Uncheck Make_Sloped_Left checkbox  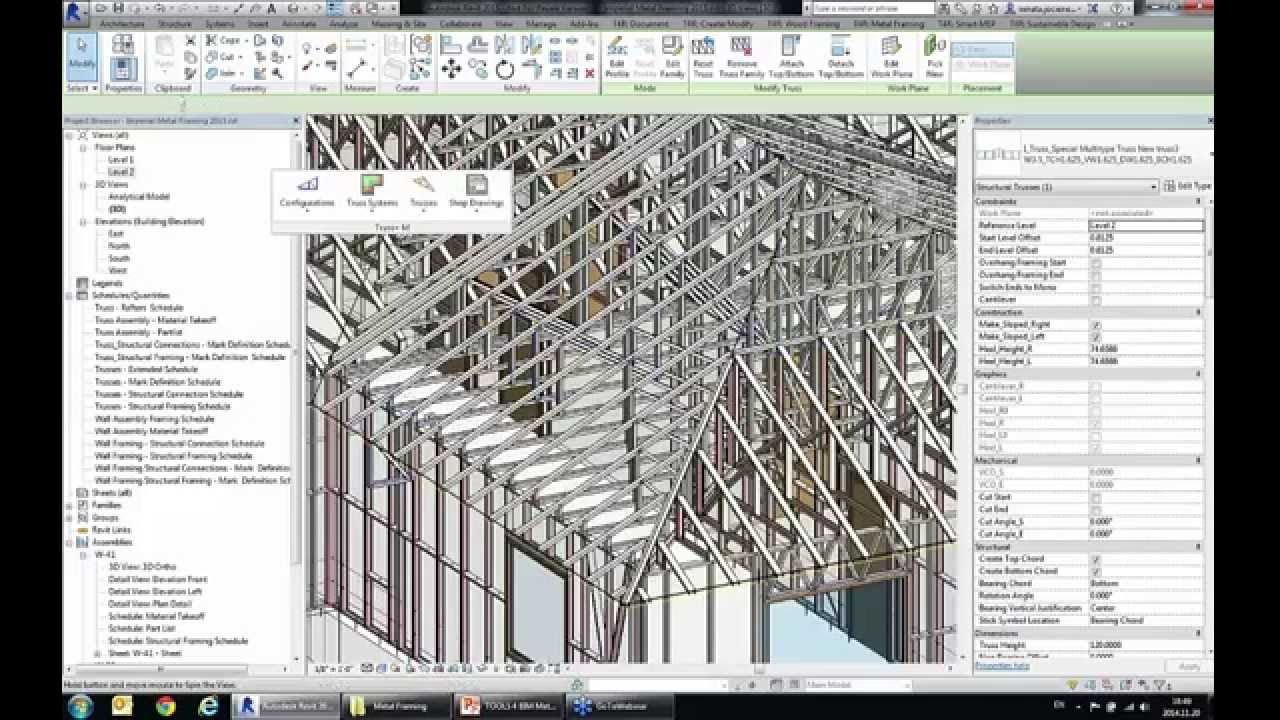click(x=1096, y=337)
